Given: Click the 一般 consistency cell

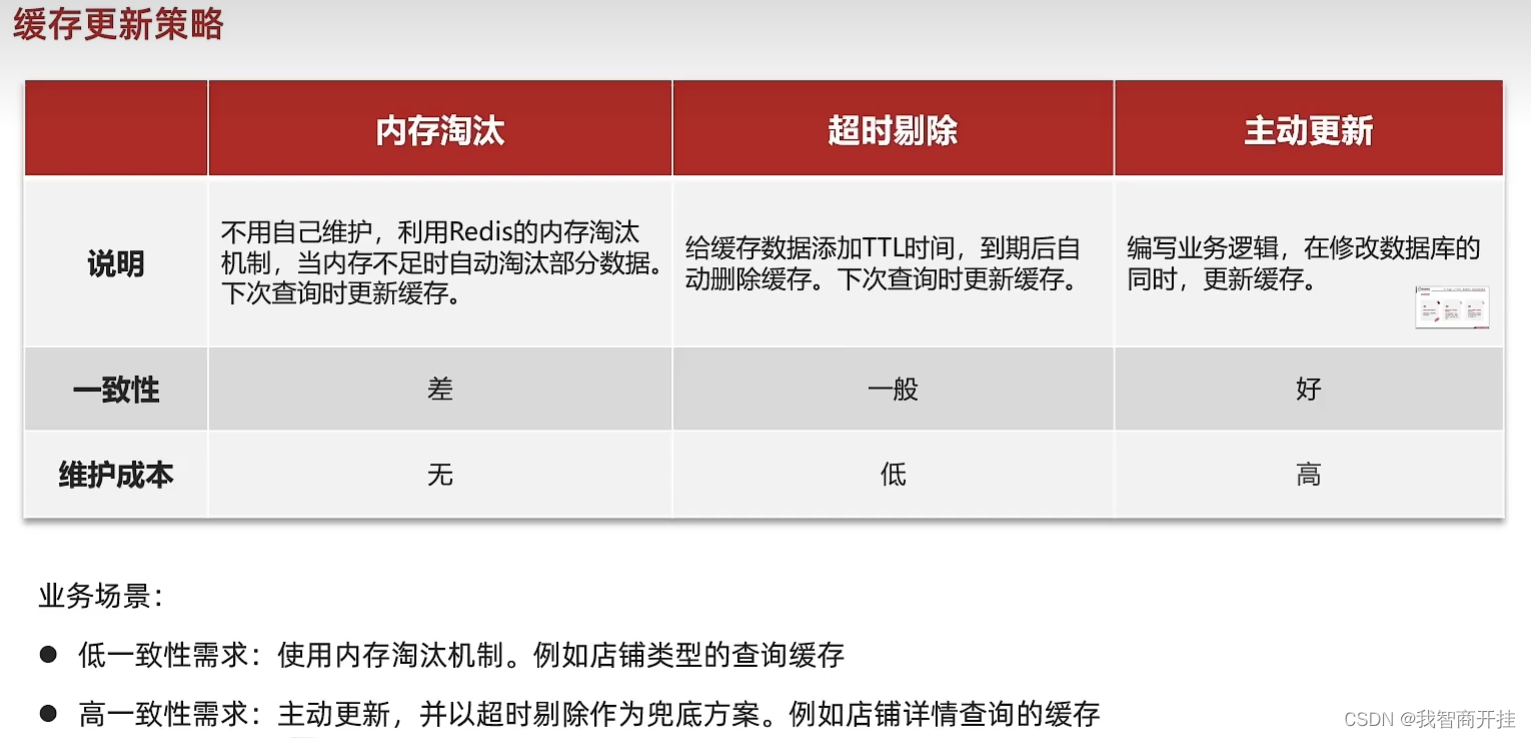Looking at the screenshot, I should (893, 389).
